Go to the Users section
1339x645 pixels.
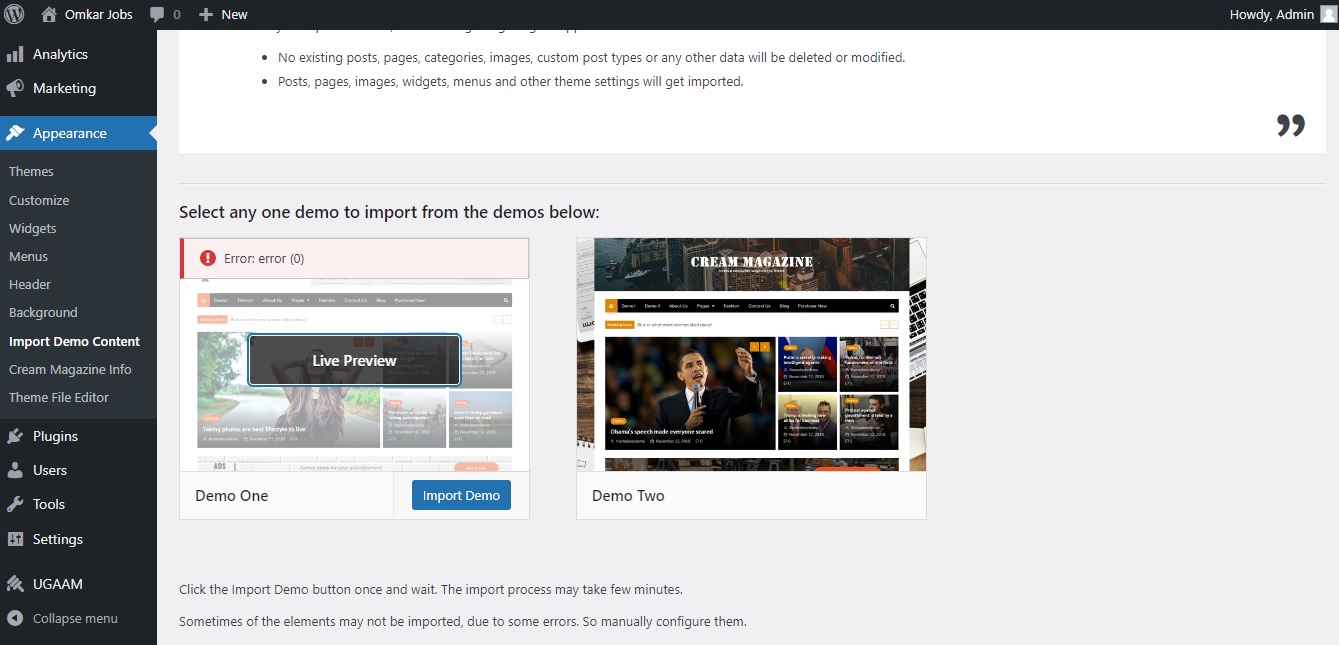click(50, 470)
